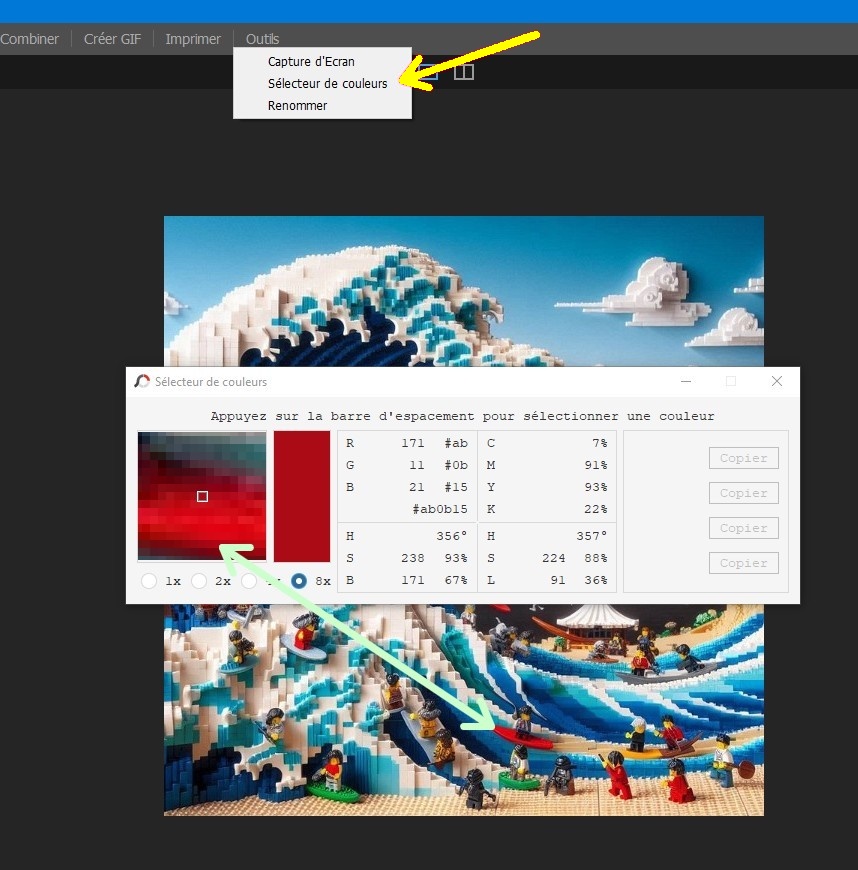Select the 4x zoom radio button
Viewport: 858px width, 870px height.
249,581
